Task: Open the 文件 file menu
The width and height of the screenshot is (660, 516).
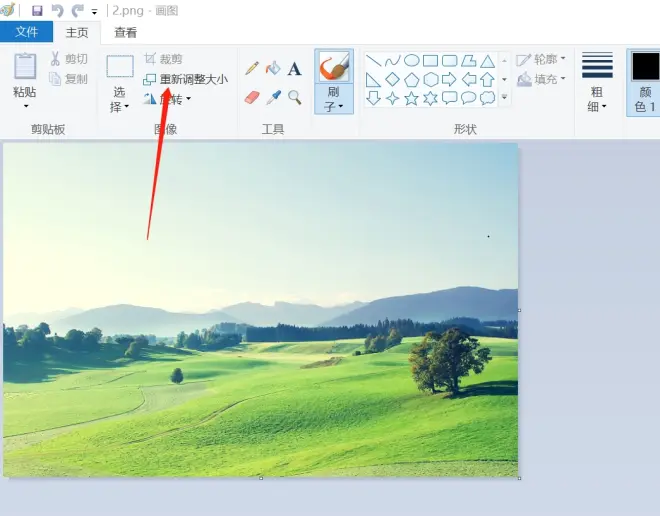Action: pyautogui.click(x=27, y=32)
